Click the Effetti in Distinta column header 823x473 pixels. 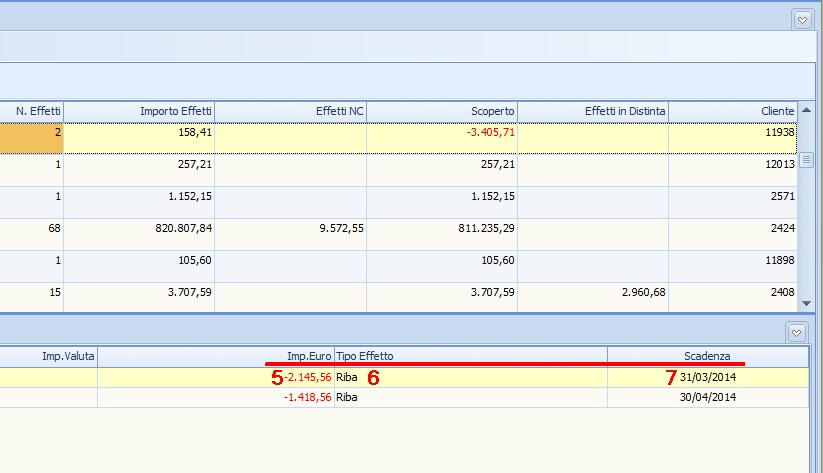[x=593, y=111]
